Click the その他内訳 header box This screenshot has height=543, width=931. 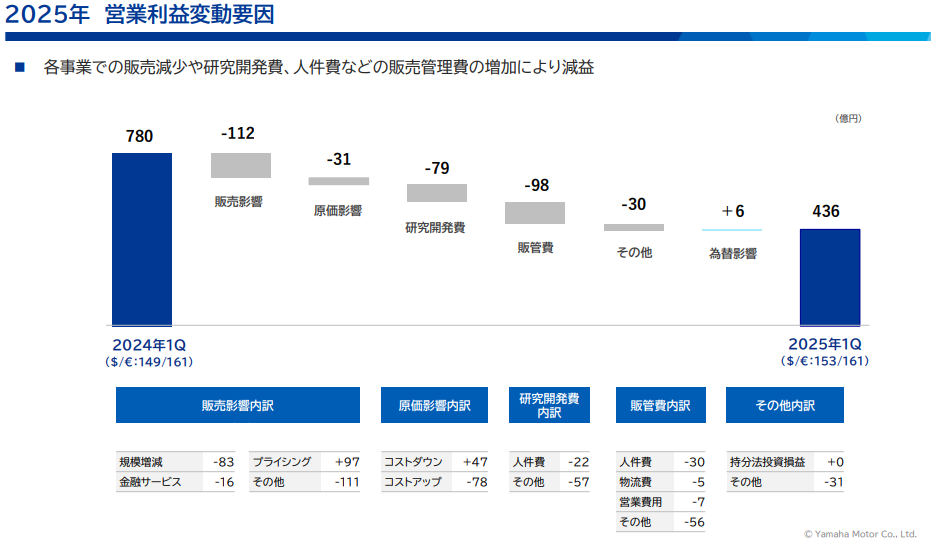(785, 405)
